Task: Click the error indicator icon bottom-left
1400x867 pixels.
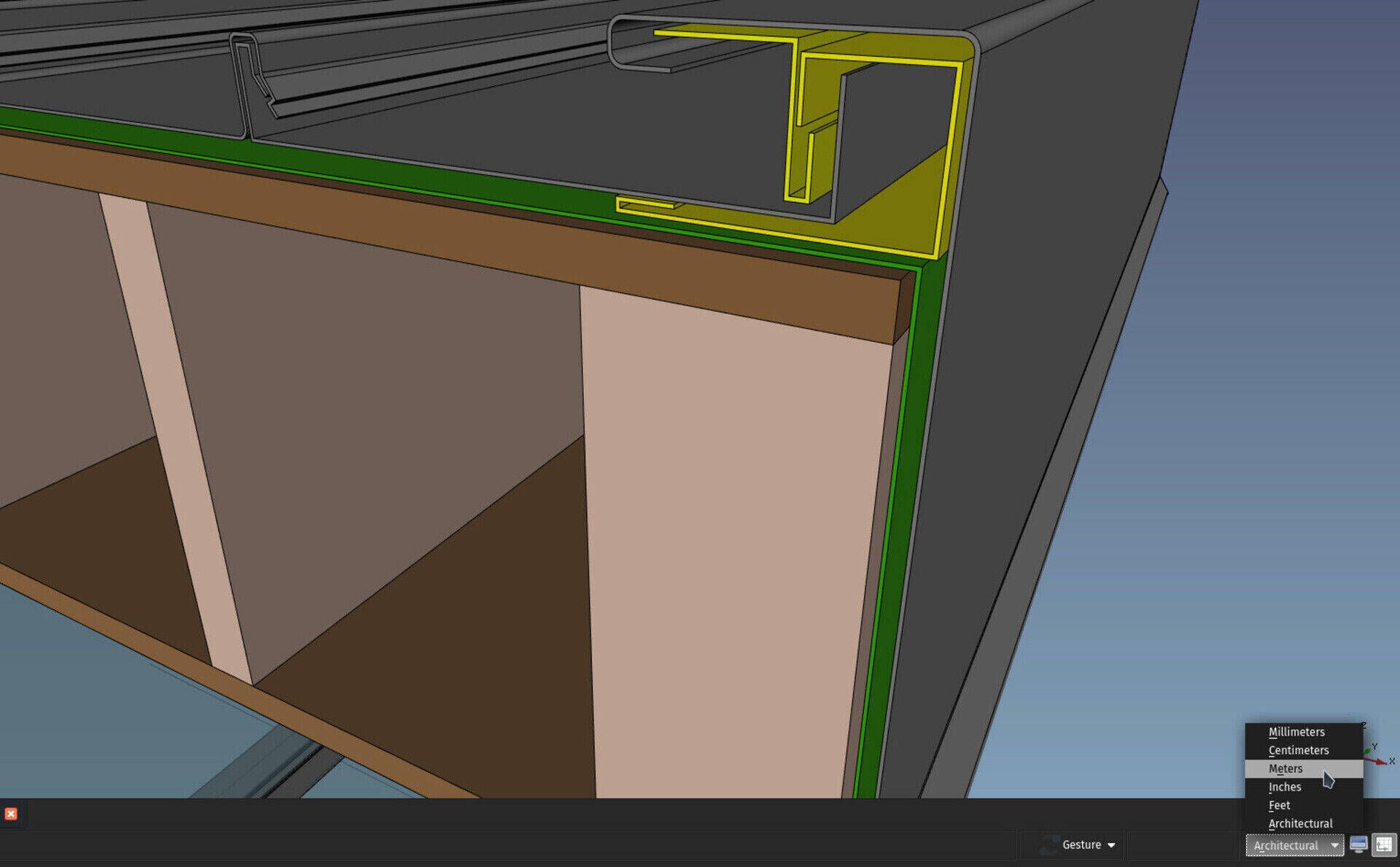Action: tap(11, 814)
